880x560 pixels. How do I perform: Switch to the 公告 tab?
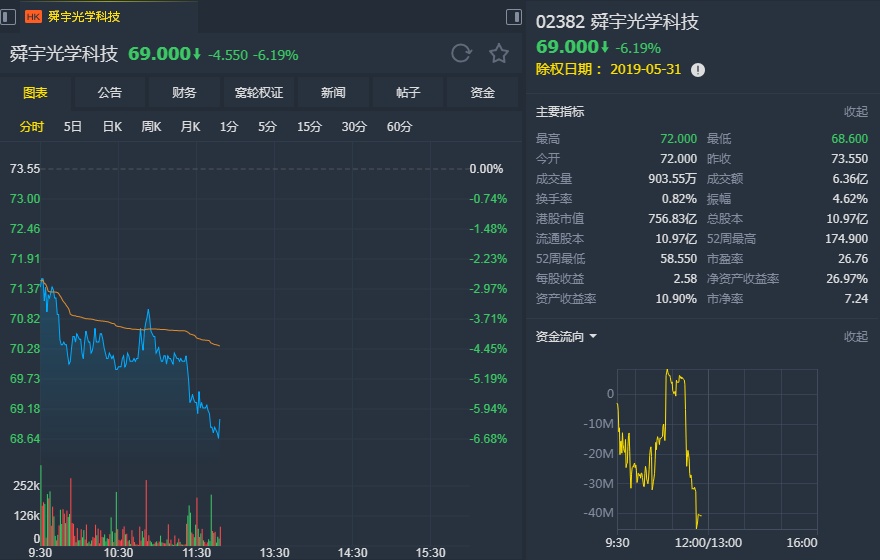click(110, 93)
